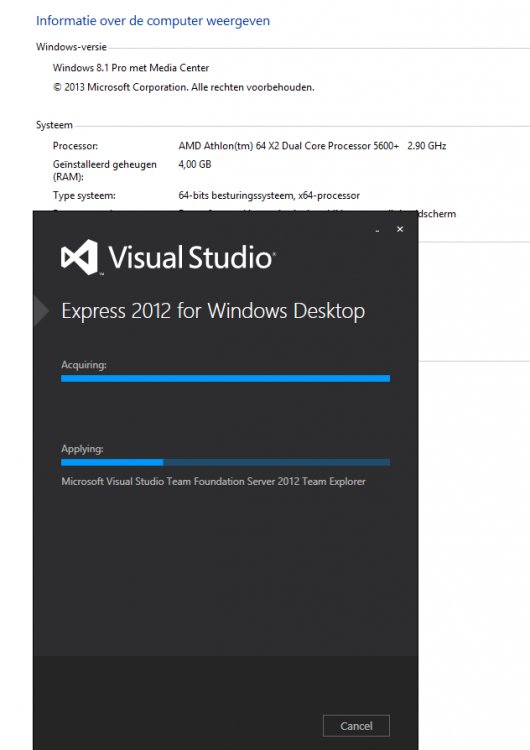Click the Team Foundation Server status text
This screenshot has width=530, height=750.
point(213,481)
